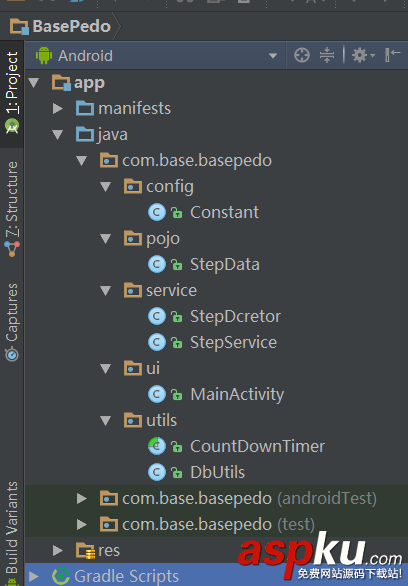Click the Android robot icon in view selector
This screenshot has height=586, width=408.
point(44,55)
